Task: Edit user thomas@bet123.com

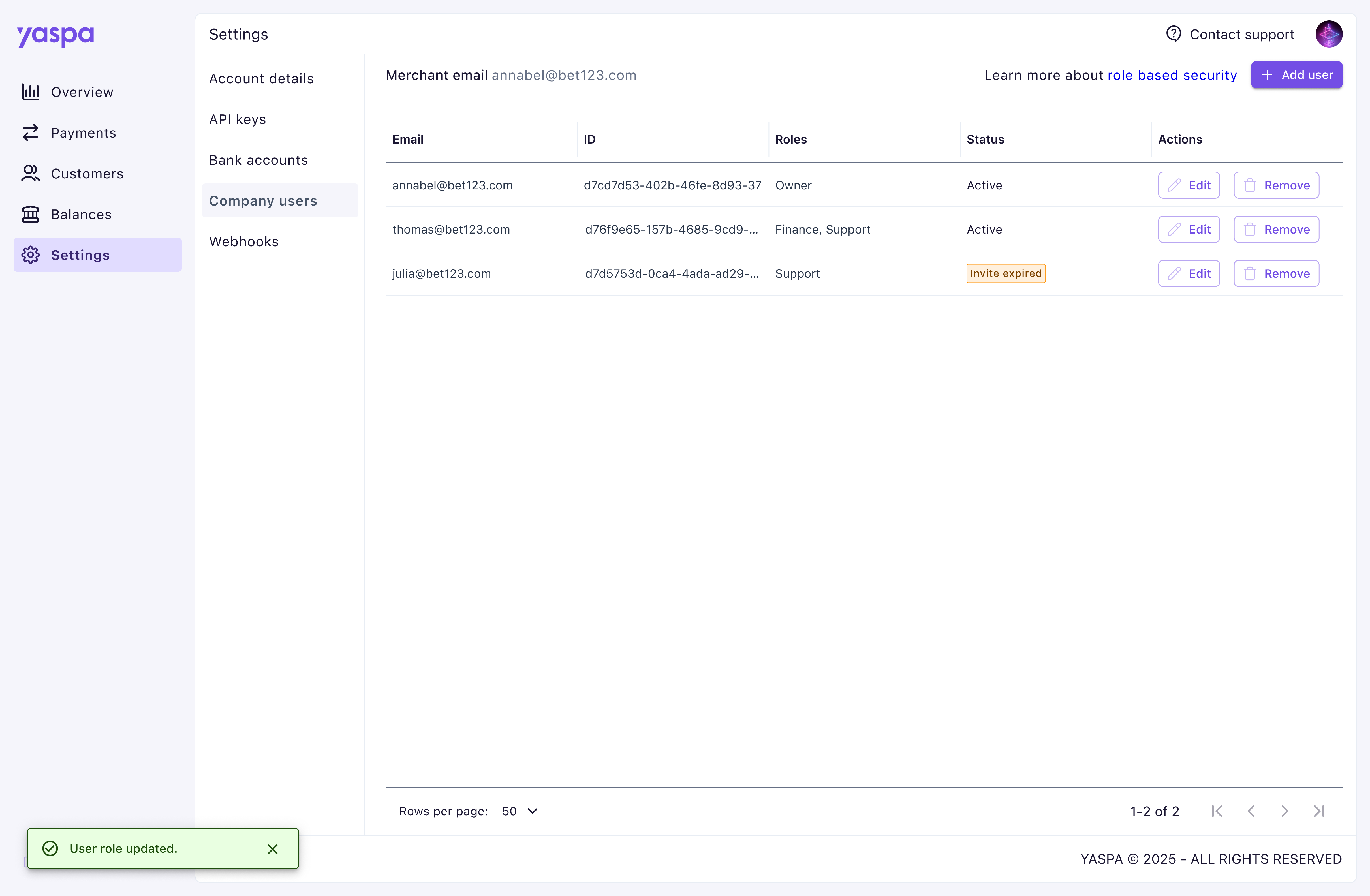Action: (1189, 230)
